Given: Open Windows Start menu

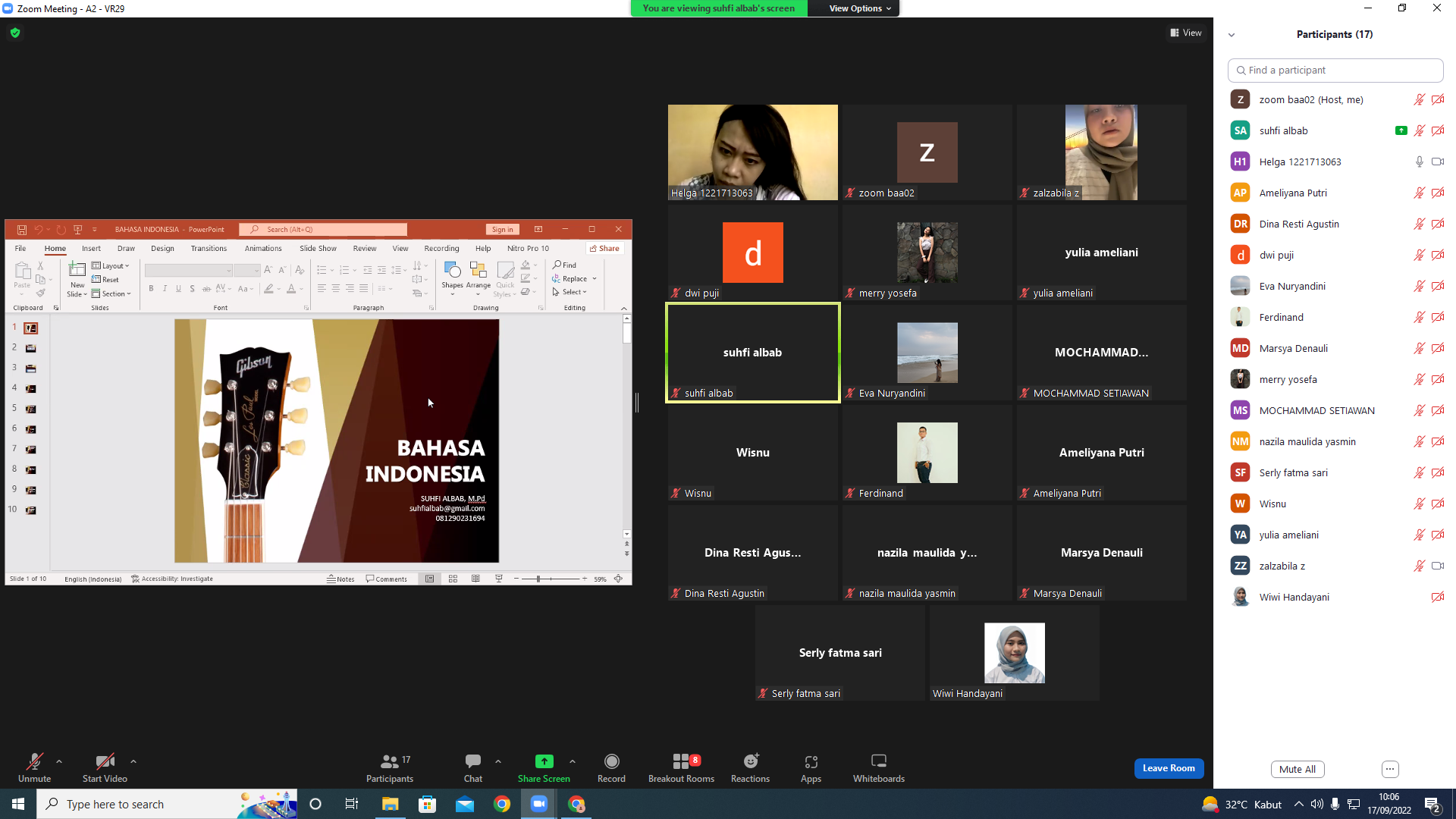Looking at the screenshot, I should point(18,804).
